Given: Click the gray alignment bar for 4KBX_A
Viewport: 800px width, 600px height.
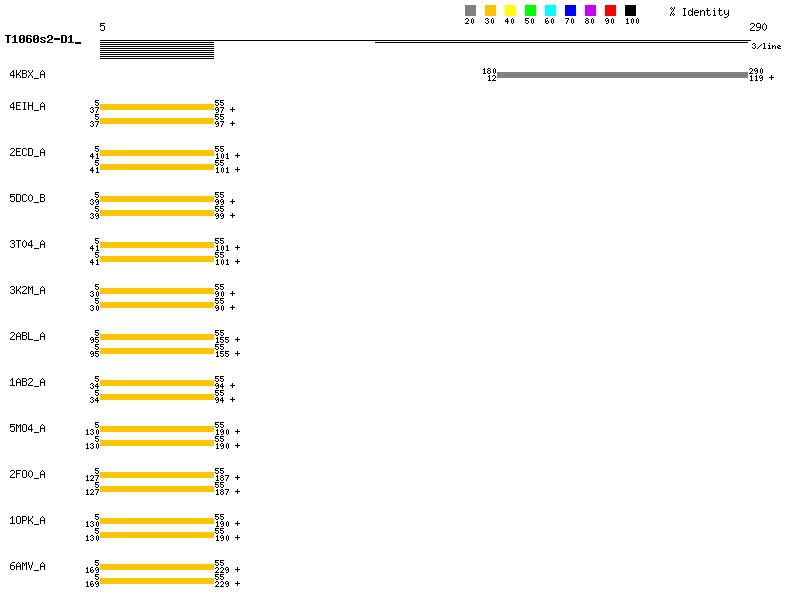Looking at the screenshot, I should click(x=621, y=75).
